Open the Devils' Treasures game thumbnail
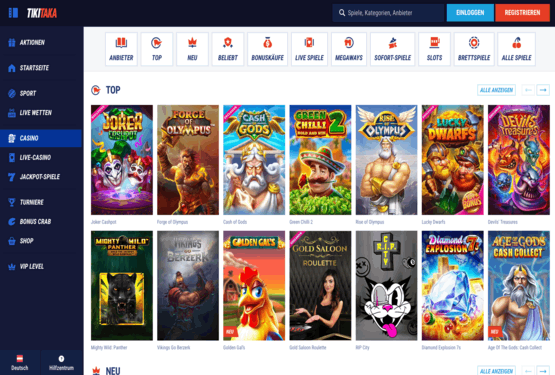The width and height of the screenshot is (555, 375). (519, 160)
